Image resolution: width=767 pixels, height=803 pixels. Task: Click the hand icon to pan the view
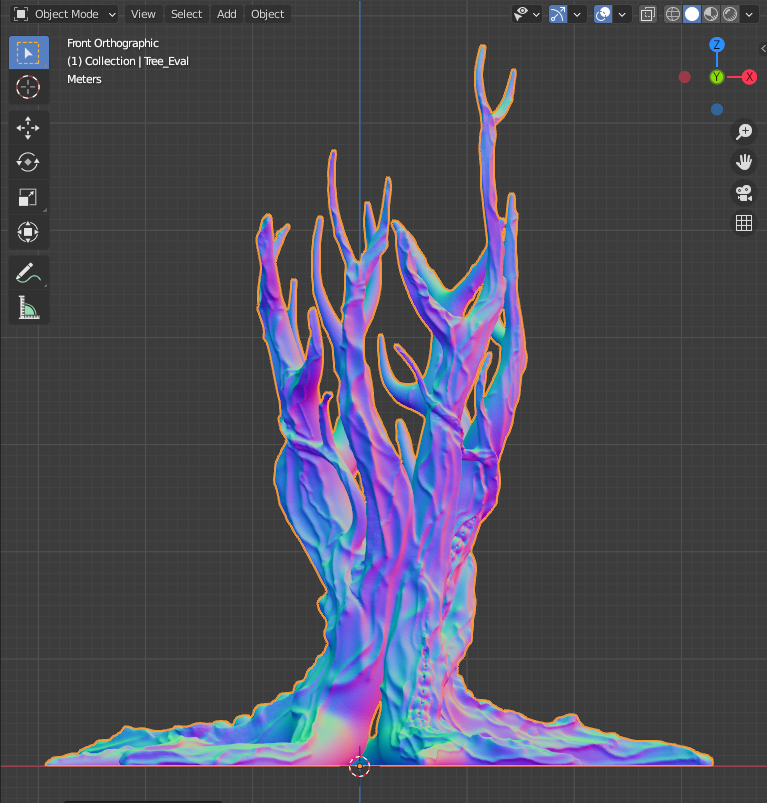[x=744, y=162]
